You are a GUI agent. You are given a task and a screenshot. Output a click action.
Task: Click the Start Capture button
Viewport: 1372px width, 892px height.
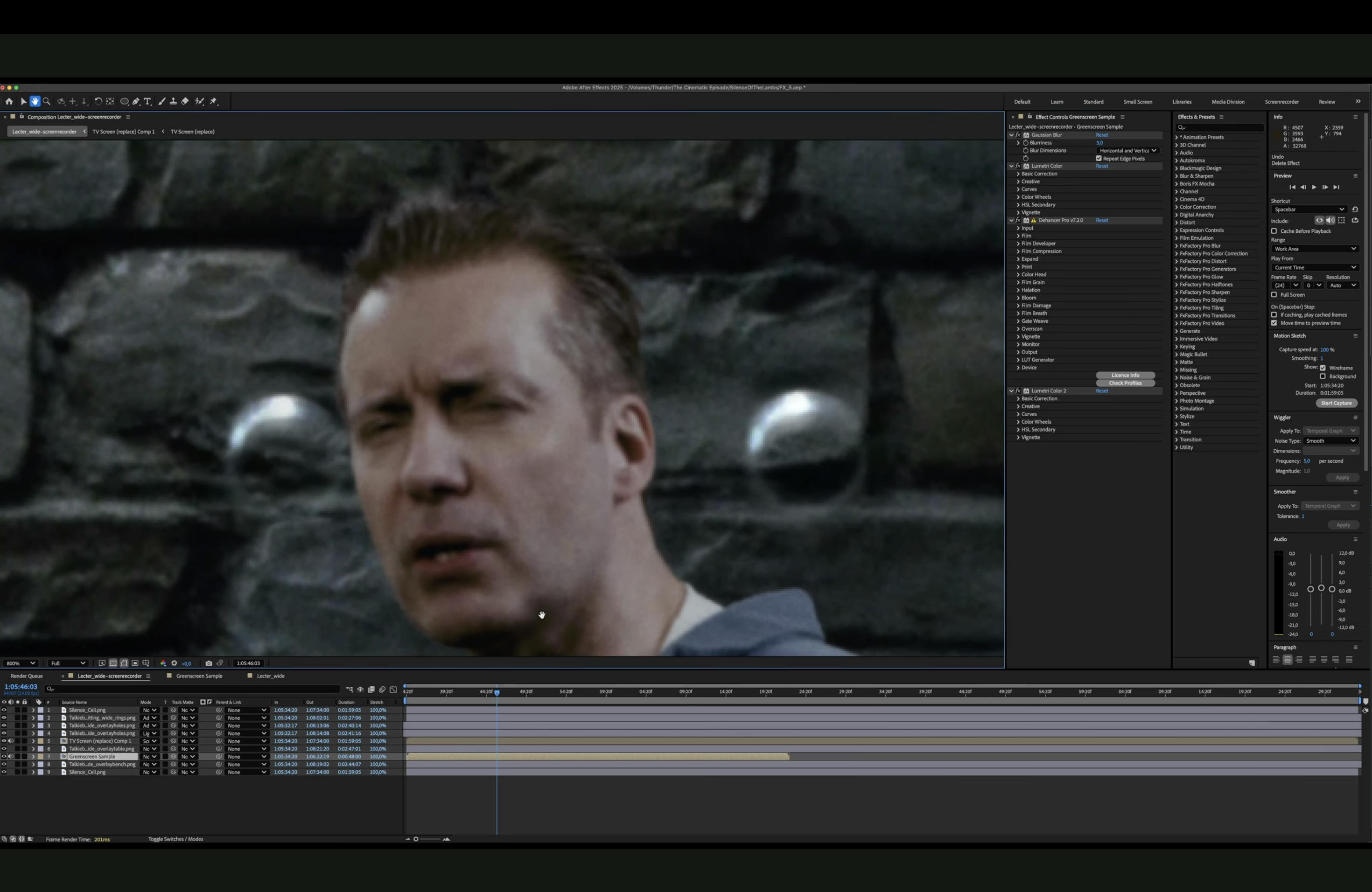tap(1336, 404)
